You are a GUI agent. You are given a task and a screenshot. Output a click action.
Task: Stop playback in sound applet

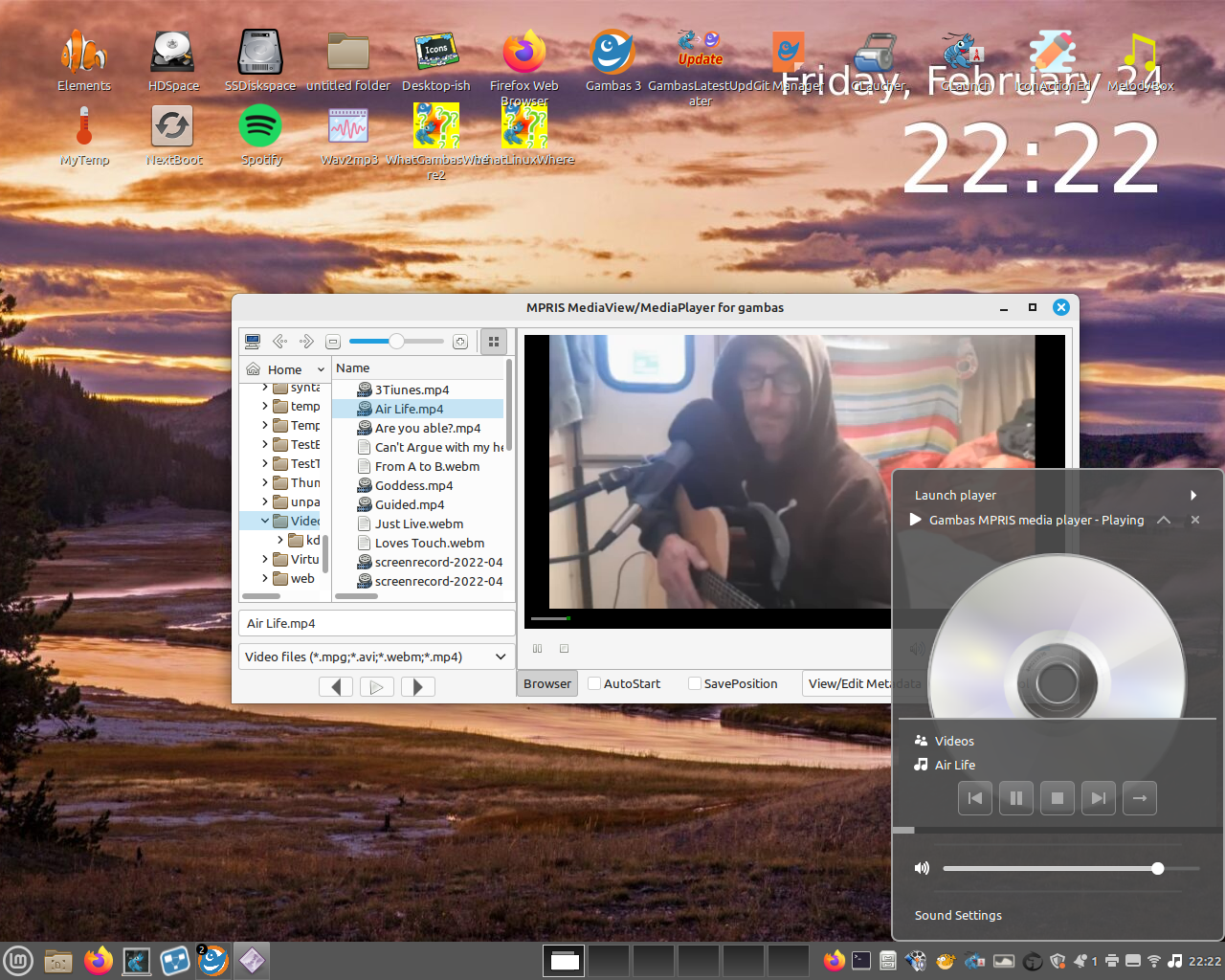(x=1058, y=798)
